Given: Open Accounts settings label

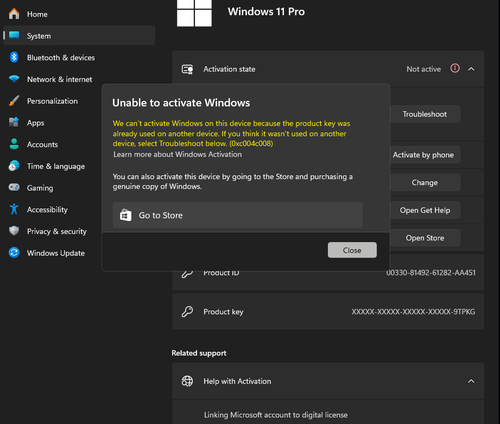Looking at the screenshot, I should point(42,144).
